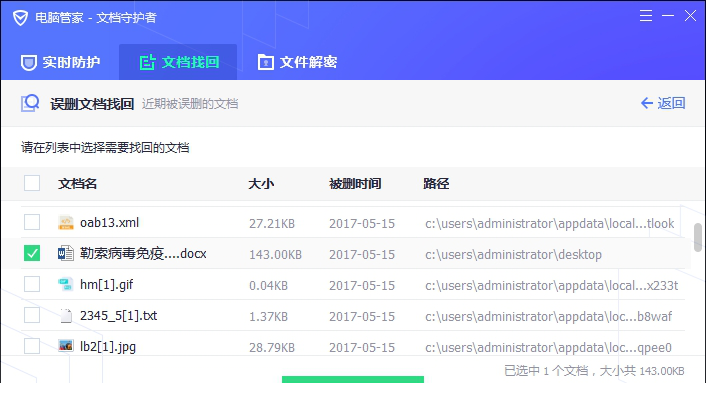Screen dimensions: 706x398
Task: Toggle the select-all checkbox in header
Action: click(x=32, y=183)
